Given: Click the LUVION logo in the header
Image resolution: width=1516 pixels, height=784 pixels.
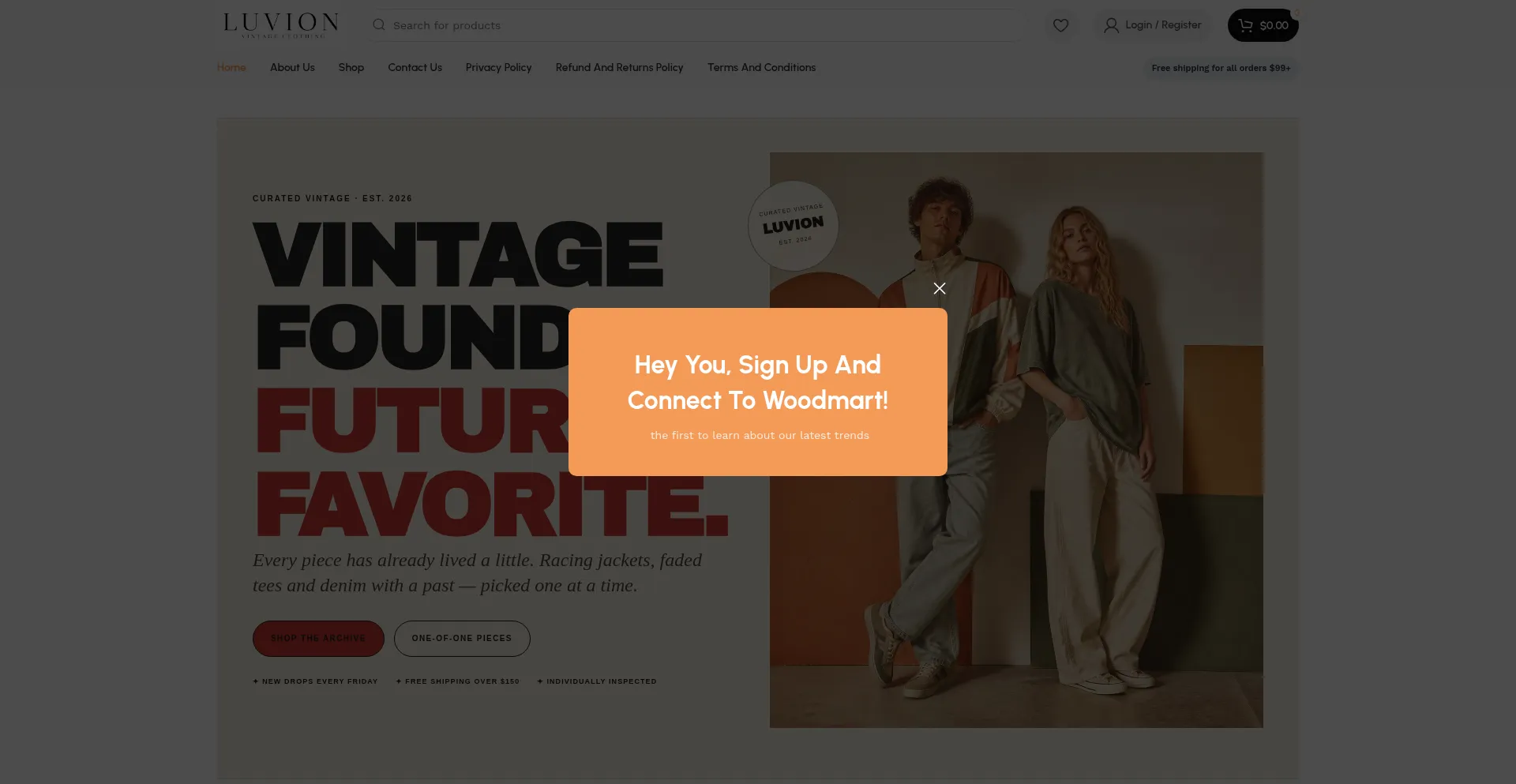Looking at the screenshot, I should 281,25.
